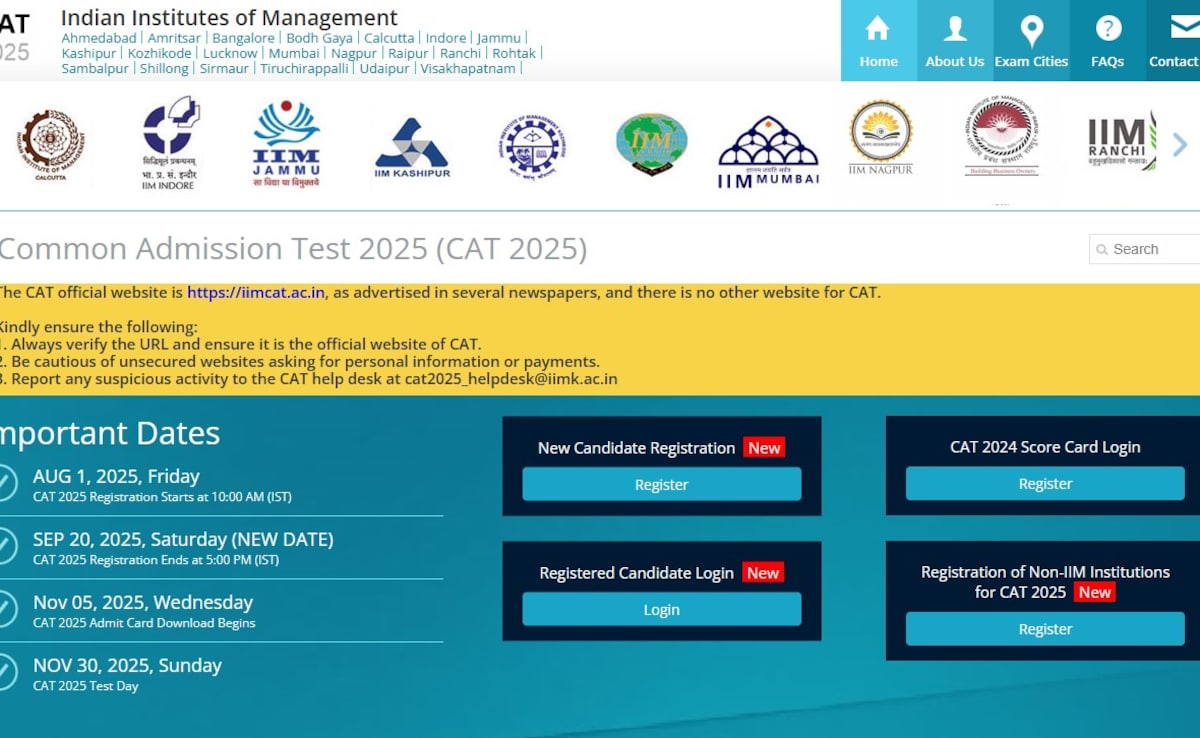The width and height of the screenshot is (1200, 738).
Task: Show next logos with the carousel arrow
Action: 1180,145
